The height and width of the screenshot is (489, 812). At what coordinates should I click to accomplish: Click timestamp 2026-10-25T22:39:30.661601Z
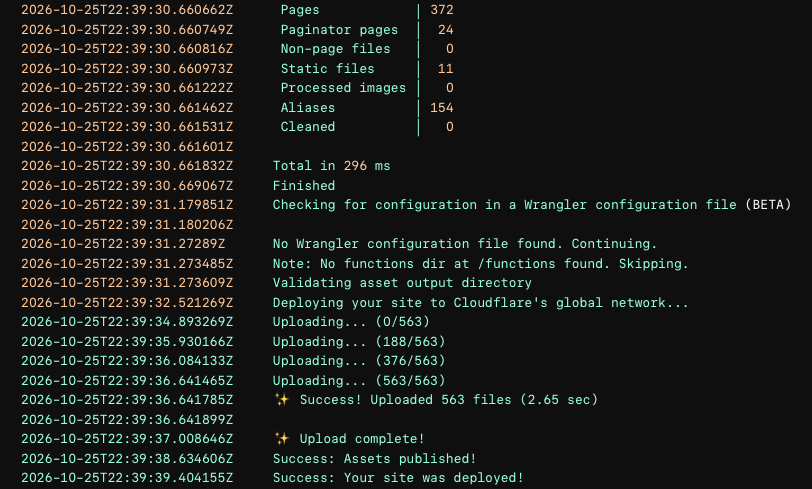[127, 147]
